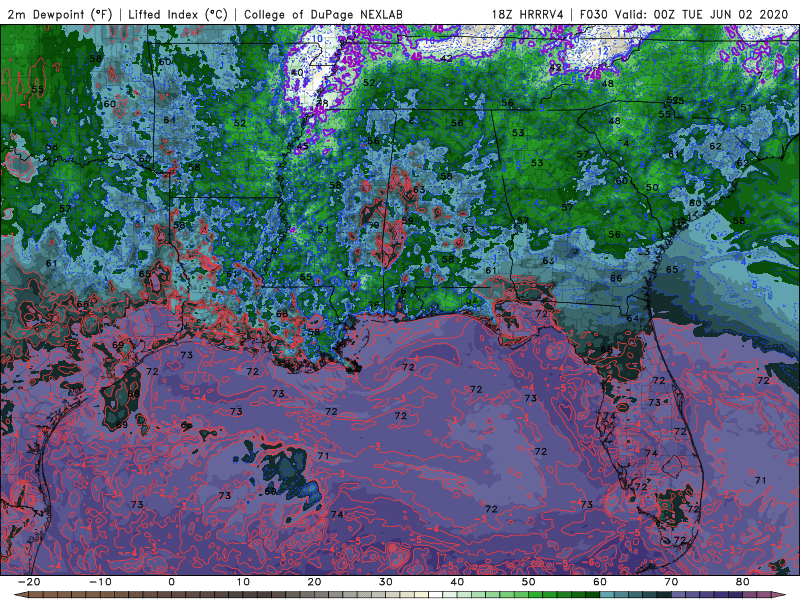Click the '30' color scale label
Viewport: 800px width, 600px height.
(386, 582)
